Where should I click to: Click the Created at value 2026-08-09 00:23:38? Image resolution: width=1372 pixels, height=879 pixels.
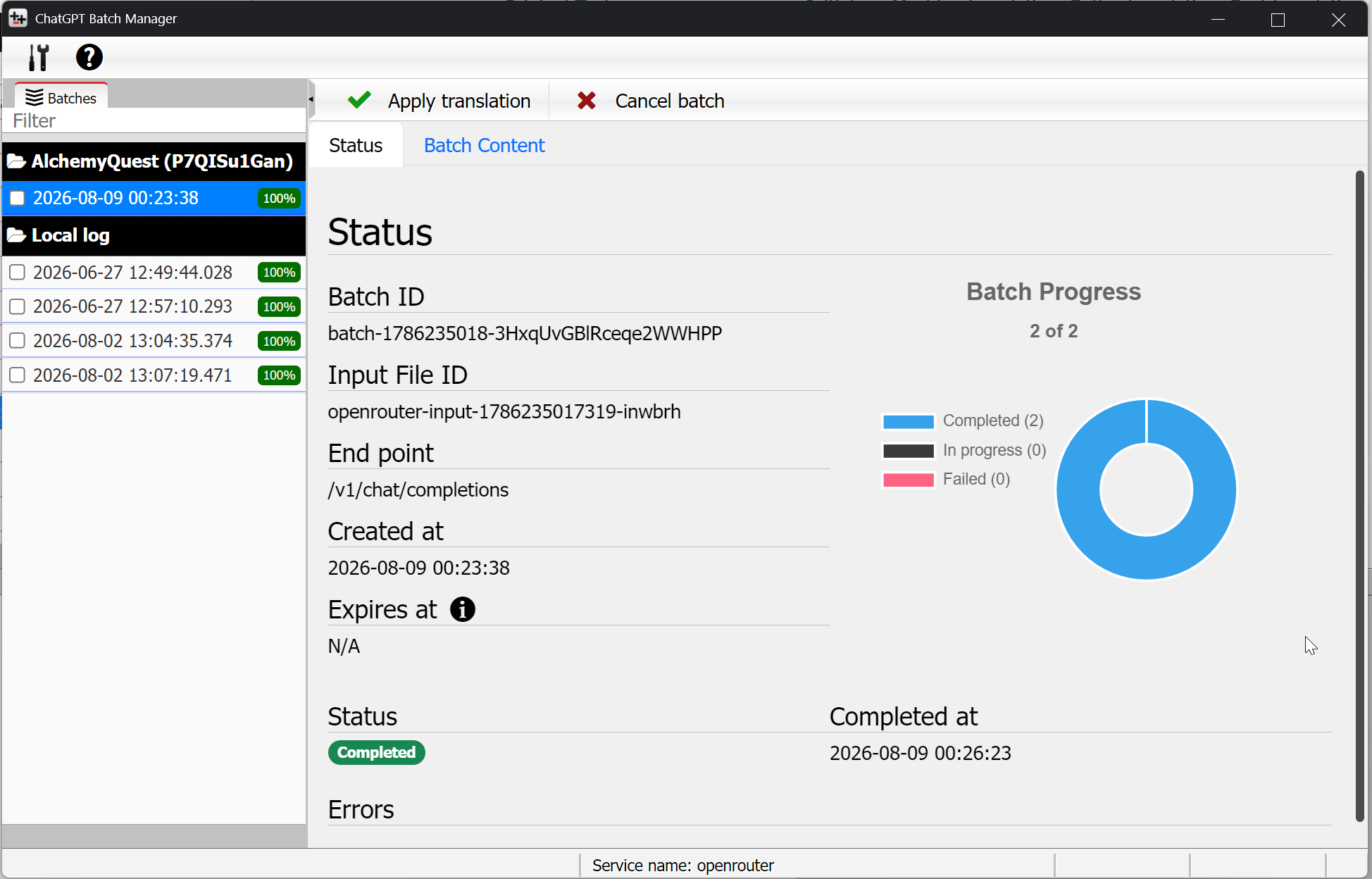coord(419,568)
